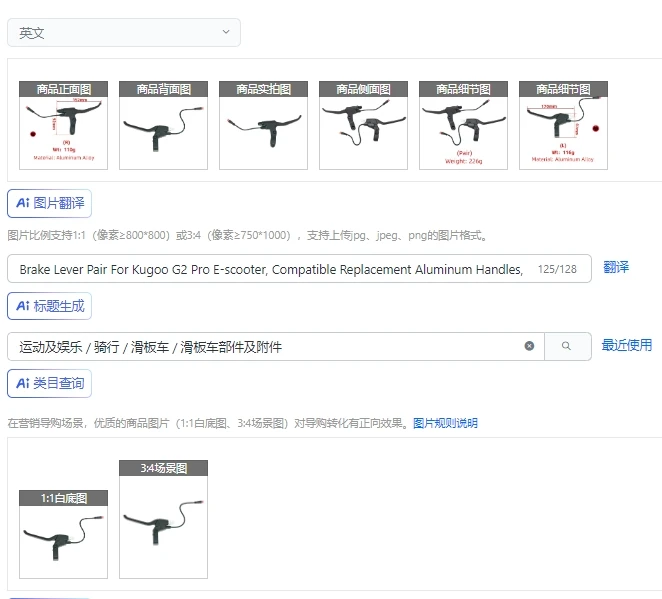Image resolution: width=662 pixels, height=599 pixels.
Task: Click the dropdown chevron arrow next to 英文
Action: (226, 32)
